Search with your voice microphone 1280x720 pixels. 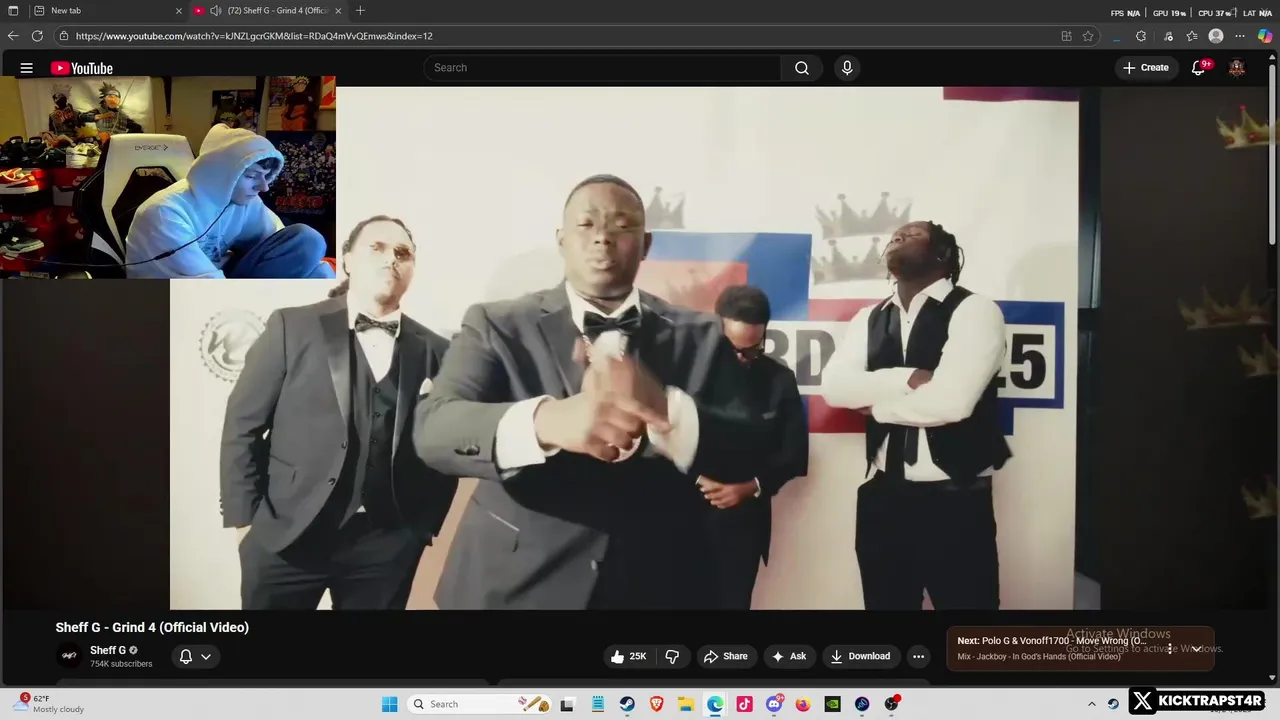(847, 68)
